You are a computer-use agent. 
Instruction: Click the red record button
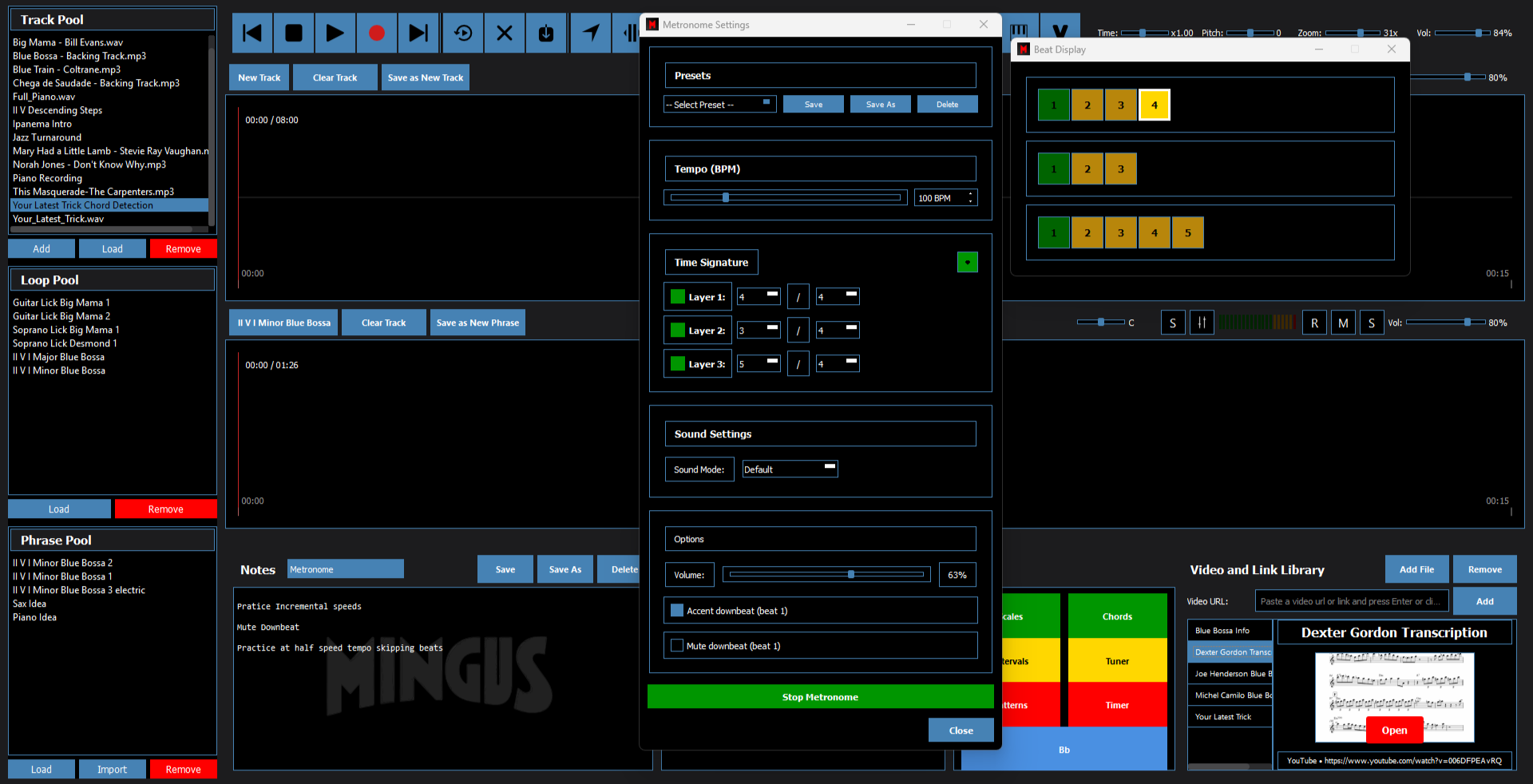coord(376,33)
